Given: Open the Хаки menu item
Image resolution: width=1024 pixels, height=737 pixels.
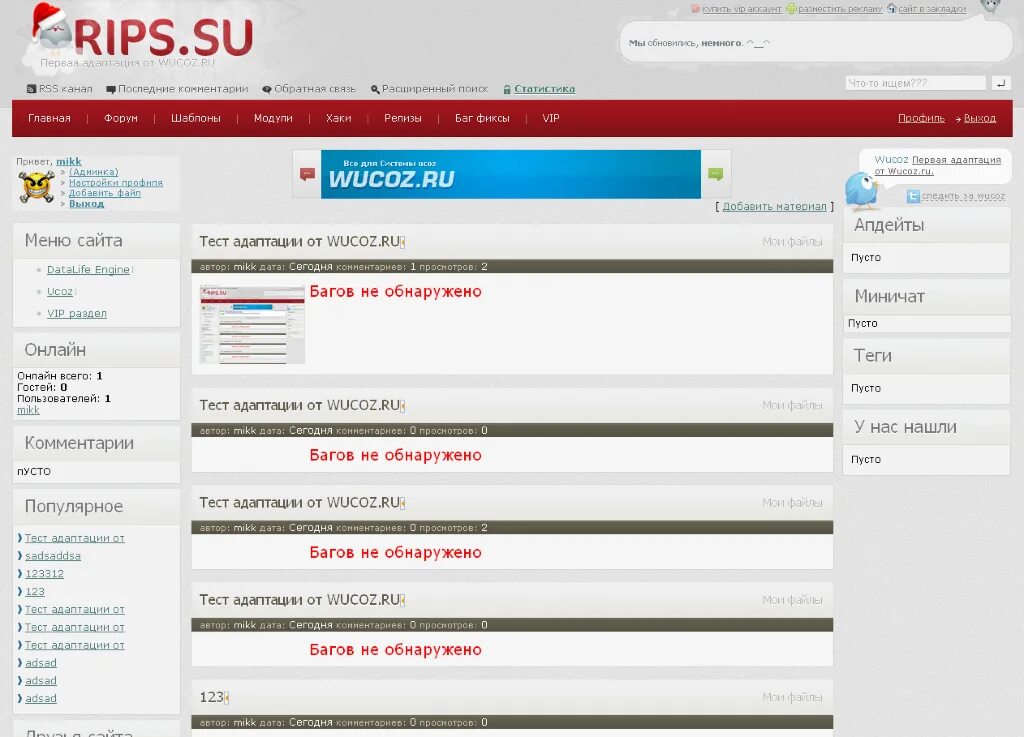Looking at the screenshot, I should click(x=338, y=118).
